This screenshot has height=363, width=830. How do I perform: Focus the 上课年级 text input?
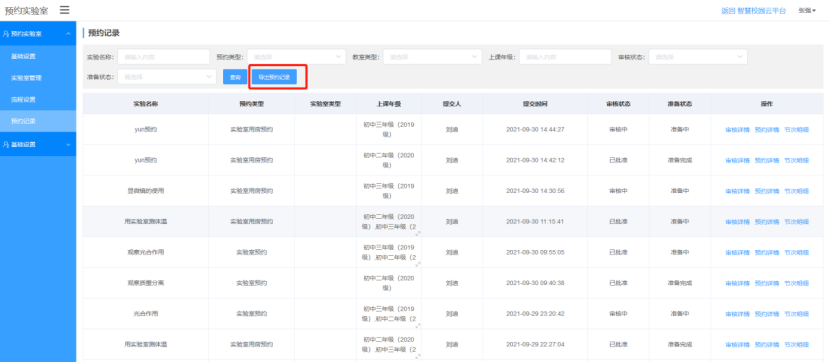[565, 57]
